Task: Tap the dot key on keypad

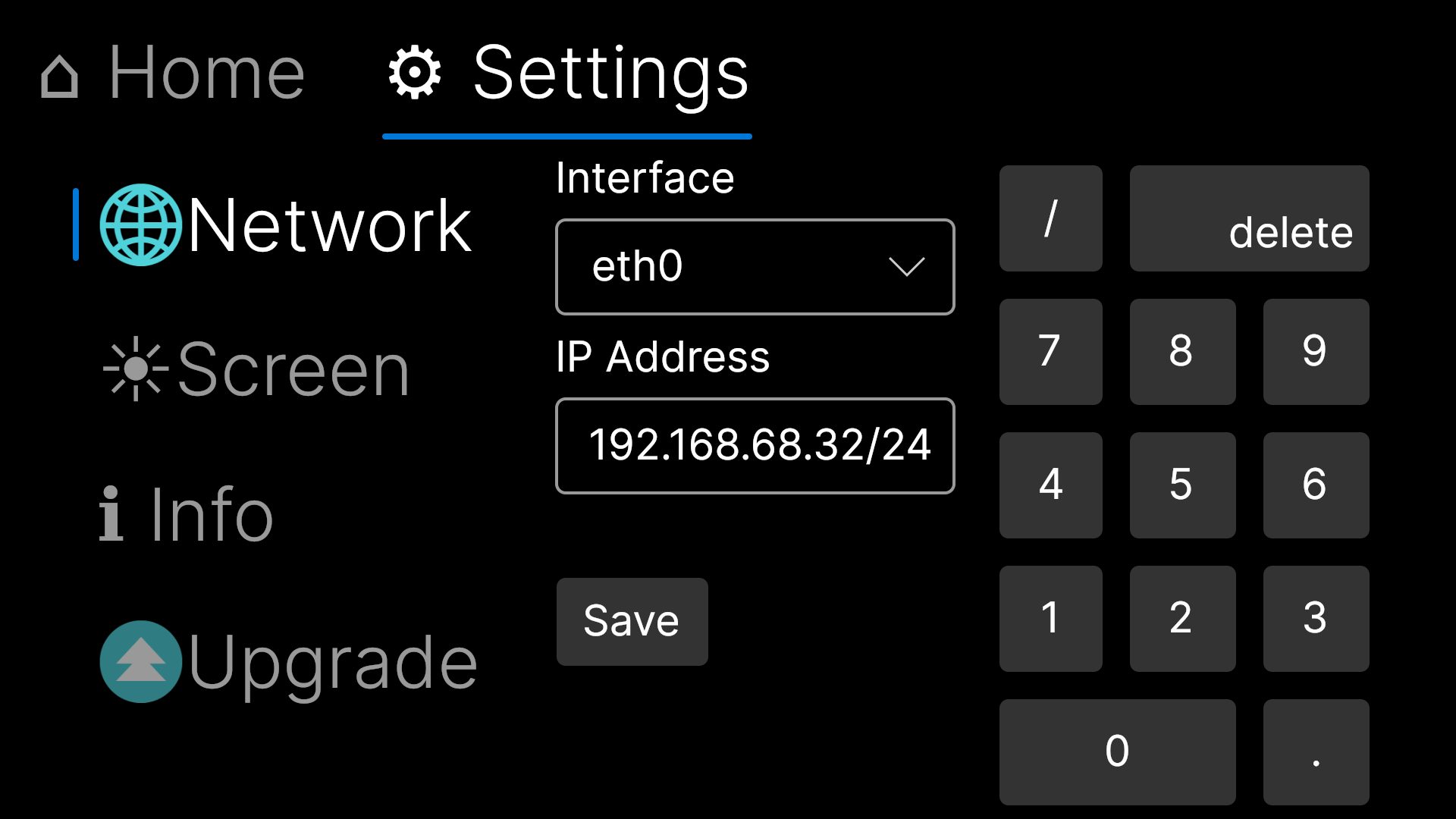Action: [1316, 752]
